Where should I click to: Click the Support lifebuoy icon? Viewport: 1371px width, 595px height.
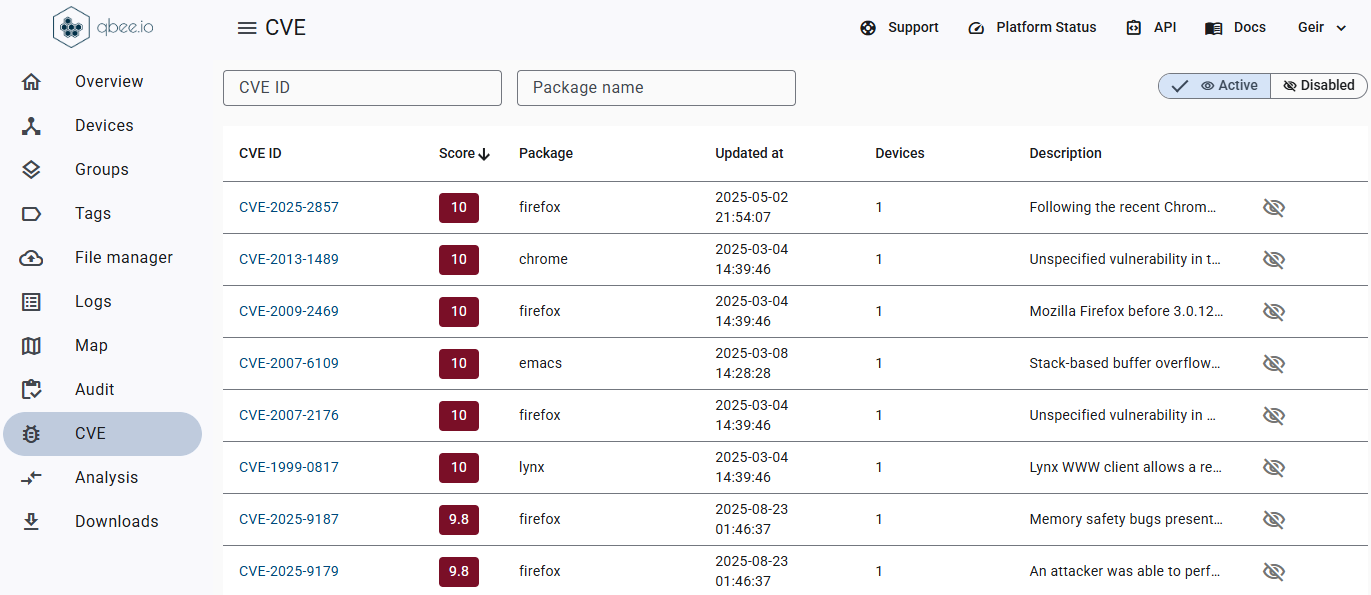click(868, 28)
